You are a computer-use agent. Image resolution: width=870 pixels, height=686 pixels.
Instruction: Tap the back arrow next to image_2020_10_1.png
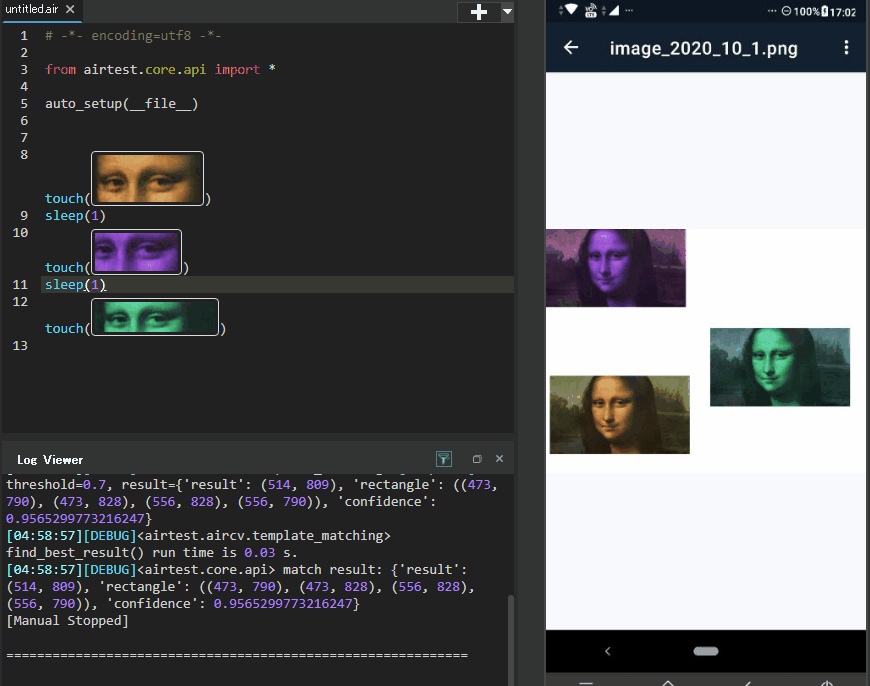[568, 46]
